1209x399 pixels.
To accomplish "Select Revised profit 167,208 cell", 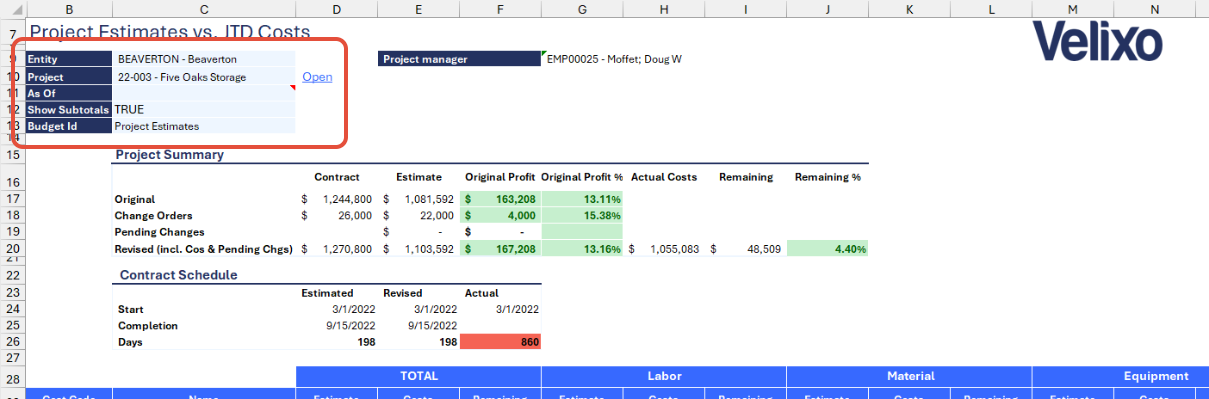I will (501, 249).
